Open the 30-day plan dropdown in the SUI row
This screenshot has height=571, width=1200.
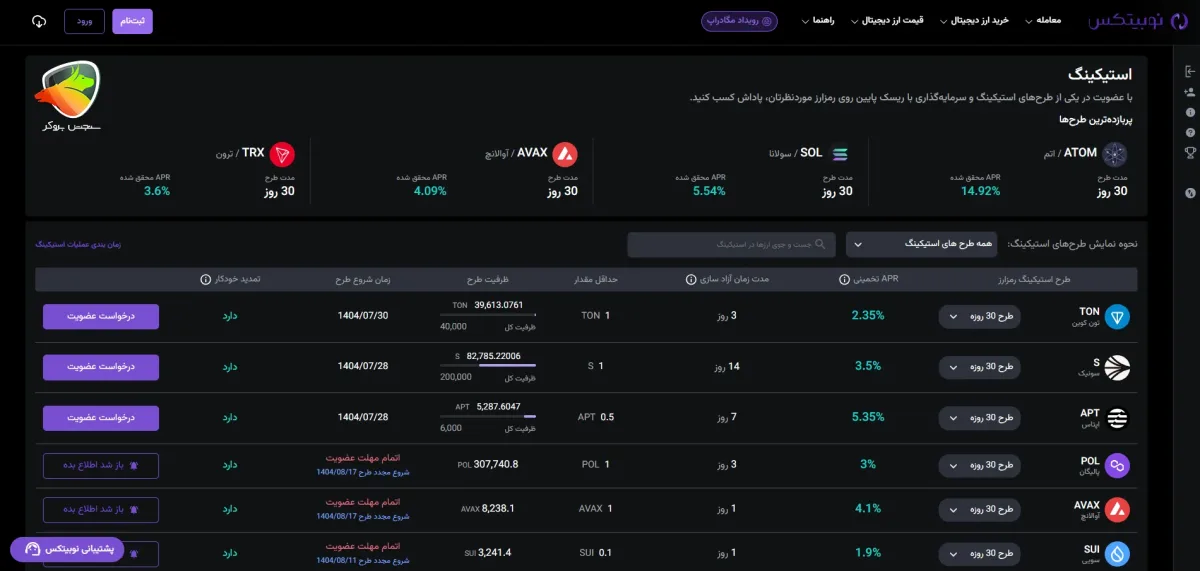click(979, 553)
